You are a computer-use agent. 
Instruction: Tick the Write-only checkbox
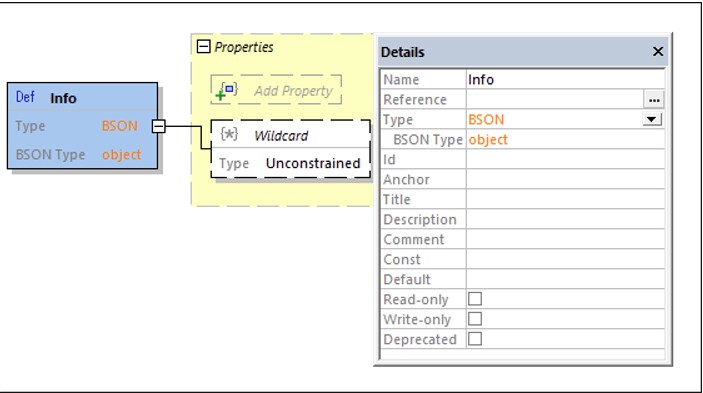[475, 319]
